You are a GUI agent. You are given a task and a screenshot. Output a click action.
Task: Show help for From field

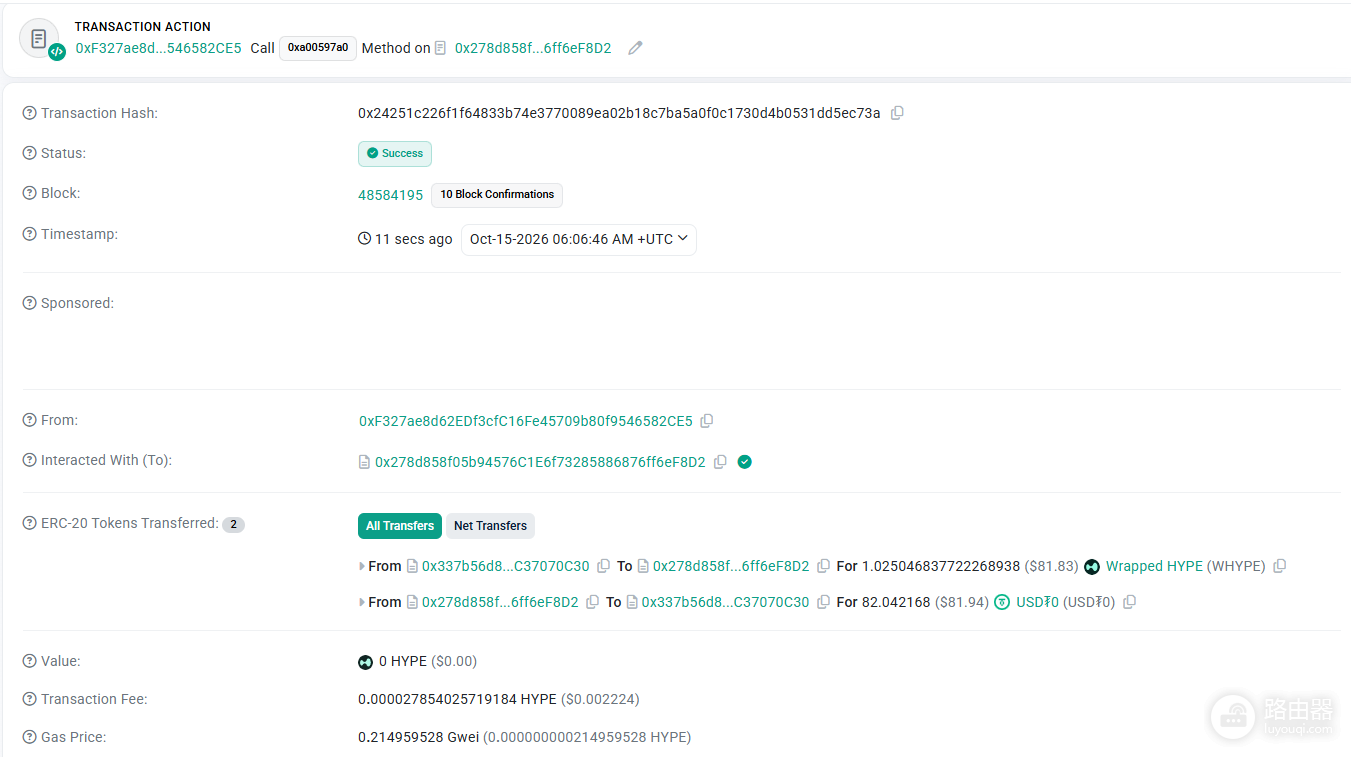[x=30, y=420]
